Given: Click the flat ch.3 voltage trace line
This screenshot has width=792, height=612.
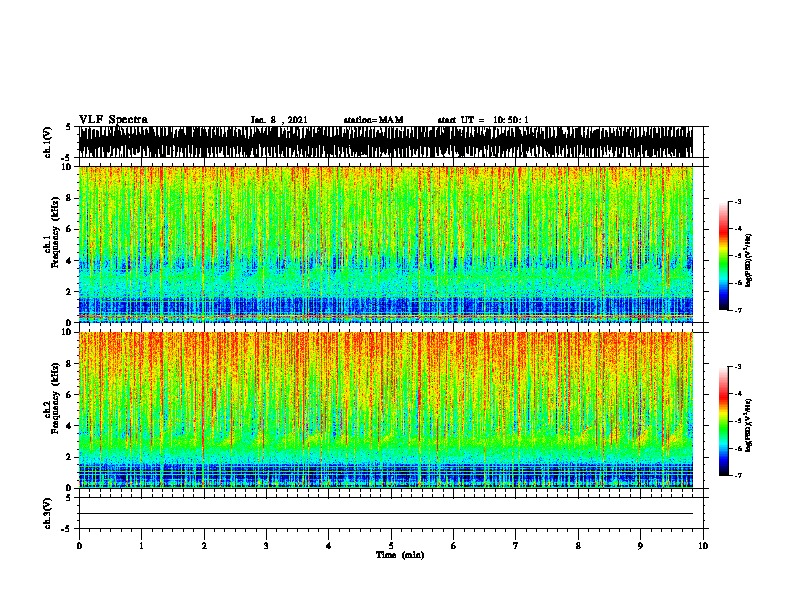Looking at the screenshot, I should pyautogui.click(x=386, y=514).
